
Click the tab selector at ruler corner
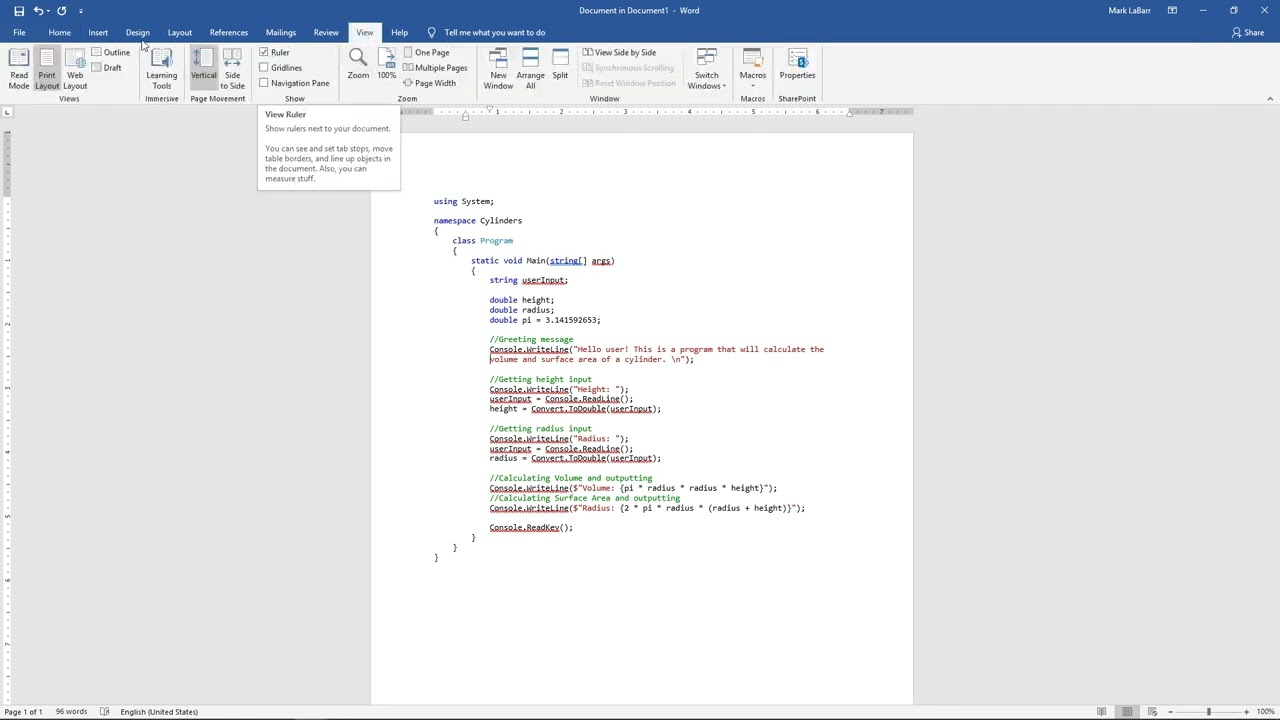point(7,112)
